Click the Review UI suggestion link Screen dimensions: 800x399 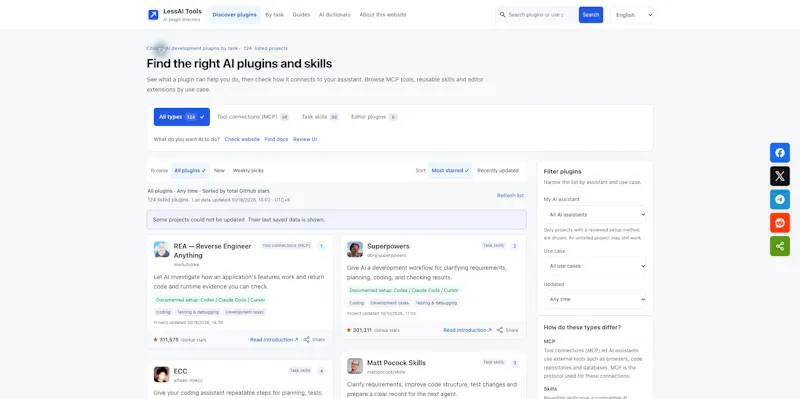[x=305, y=139]
